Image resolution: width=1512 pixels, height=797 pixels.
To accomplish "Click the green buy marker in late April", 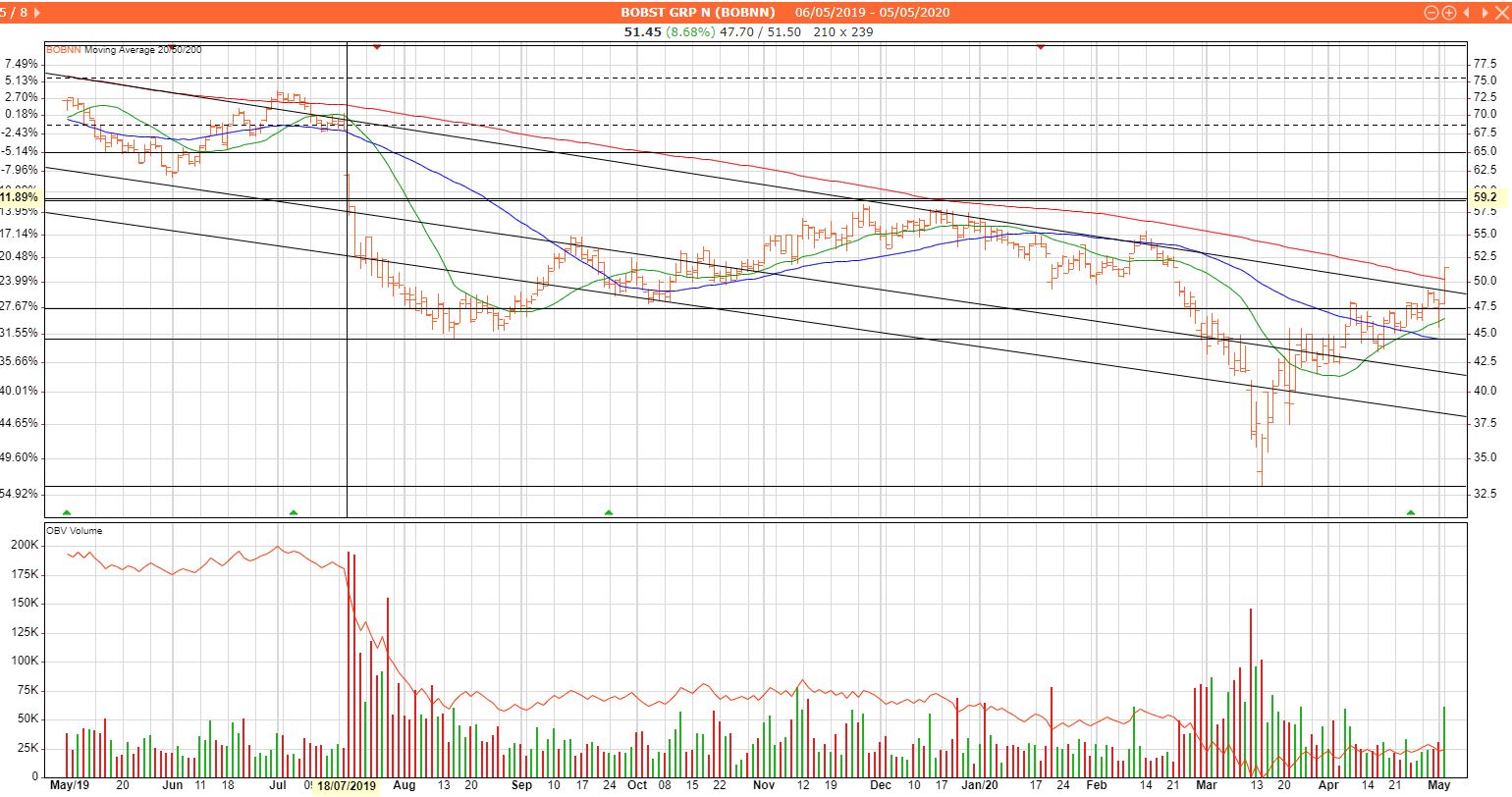I will click(x=1411, y=512).
